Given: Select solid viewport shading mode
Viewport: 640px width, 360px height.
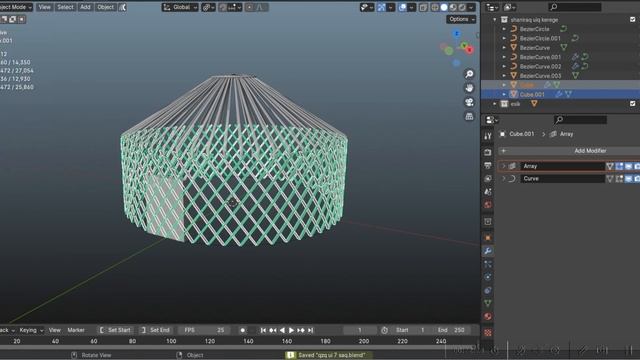Looking at the screenshot, I should pyautogui.click(x=444, y=7).
